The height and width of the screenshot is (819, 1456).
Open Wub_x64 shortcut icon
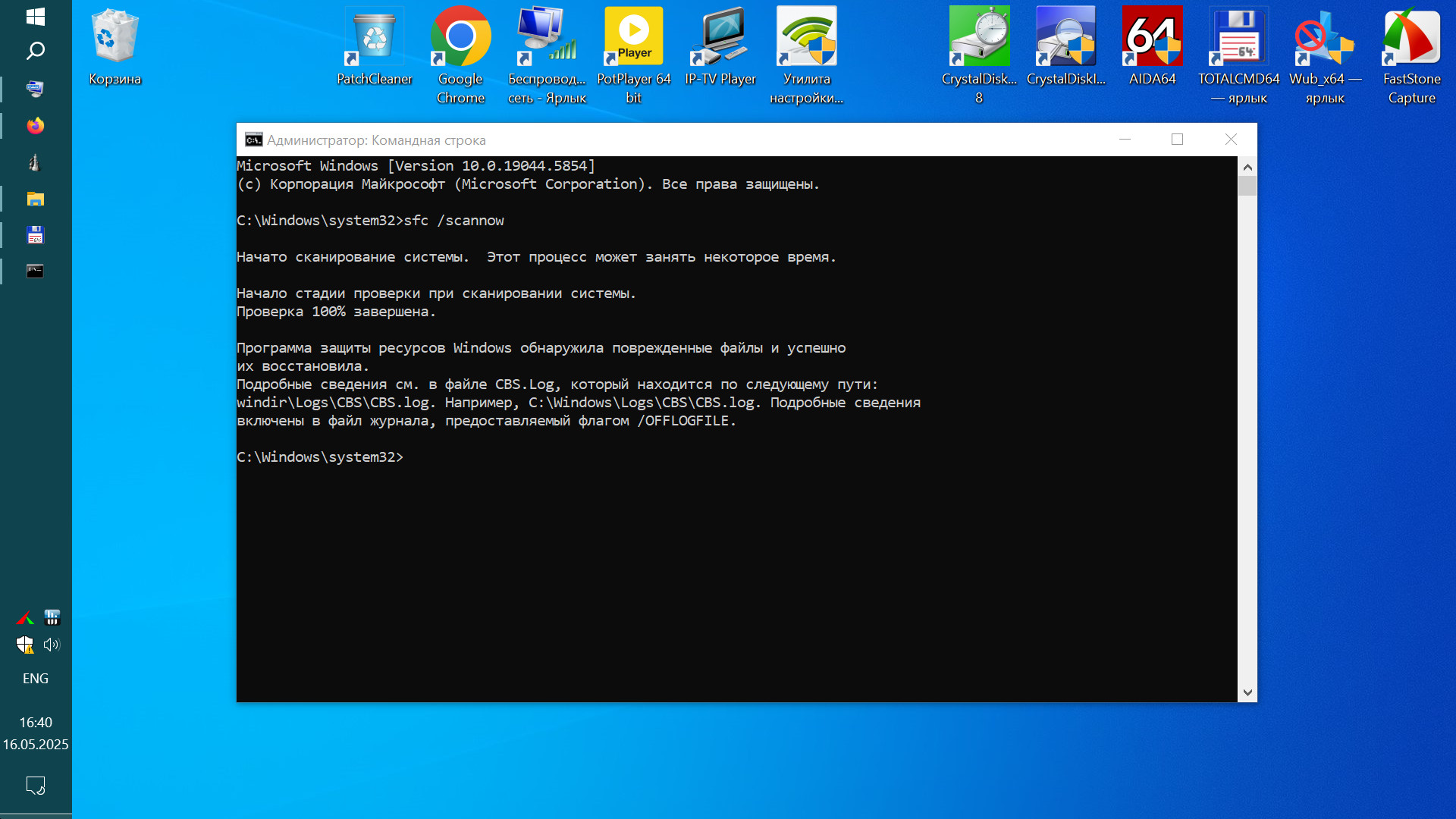click(1325, 38)
